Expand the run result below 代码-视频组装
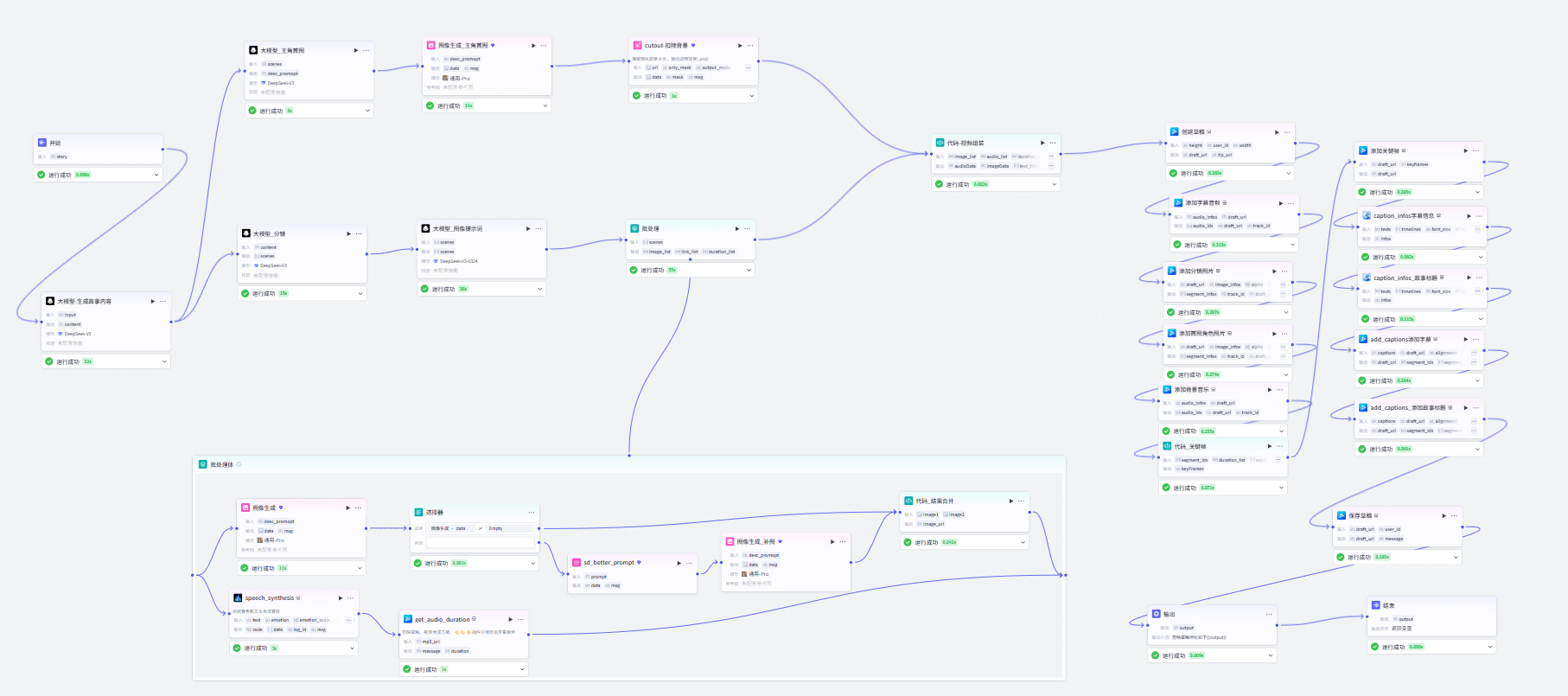Viewport: 1568px width, 696px height. point(1054,184)
